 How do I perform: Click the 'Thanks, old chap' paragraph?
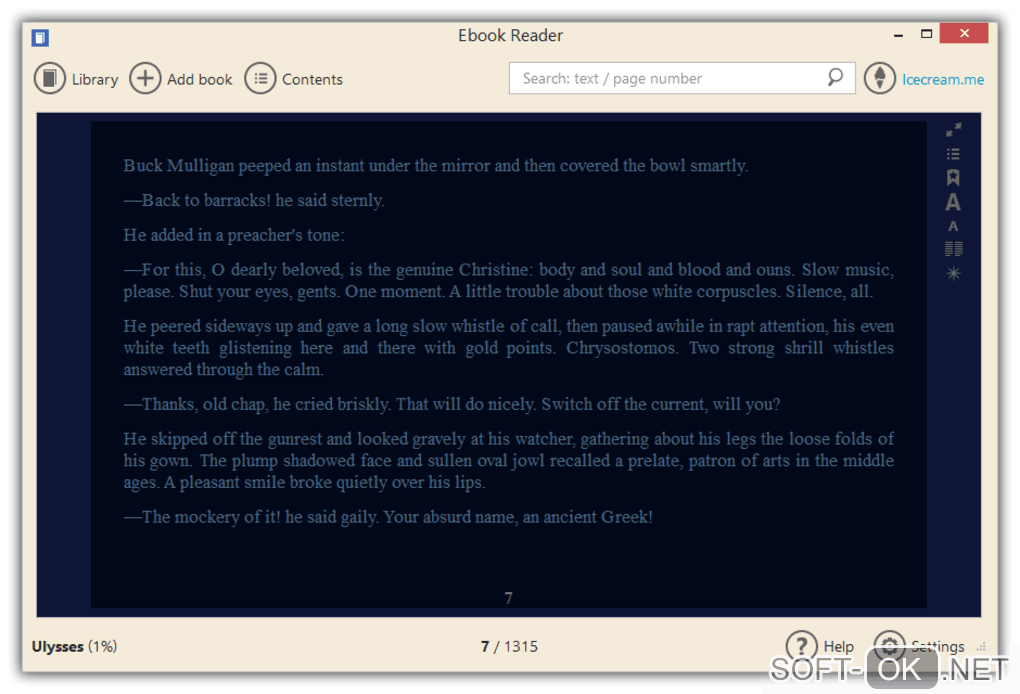452,404
